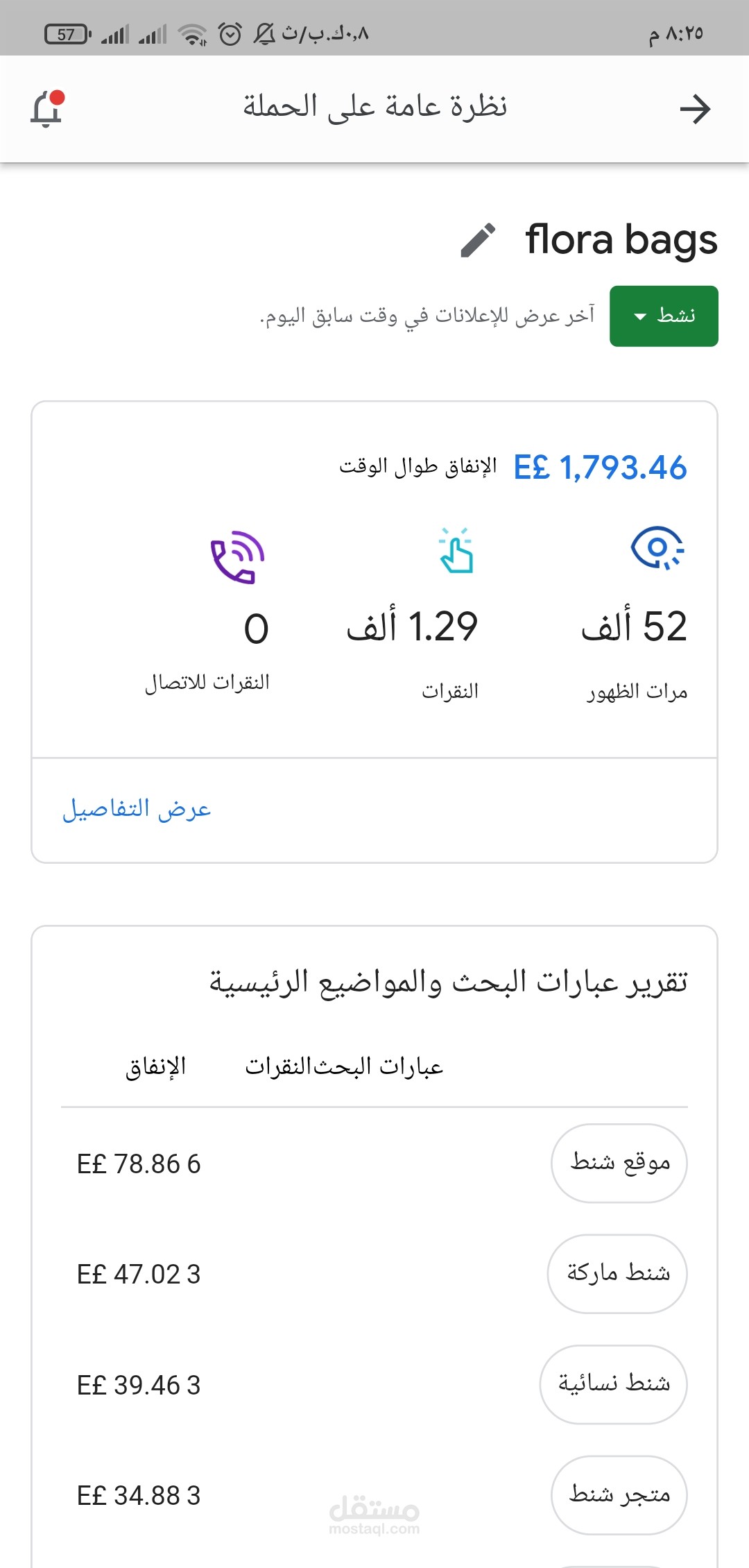Tap the all-time spend amount E£ 1,793.46
Screen dimensions: 749x1568
[600, 468]
